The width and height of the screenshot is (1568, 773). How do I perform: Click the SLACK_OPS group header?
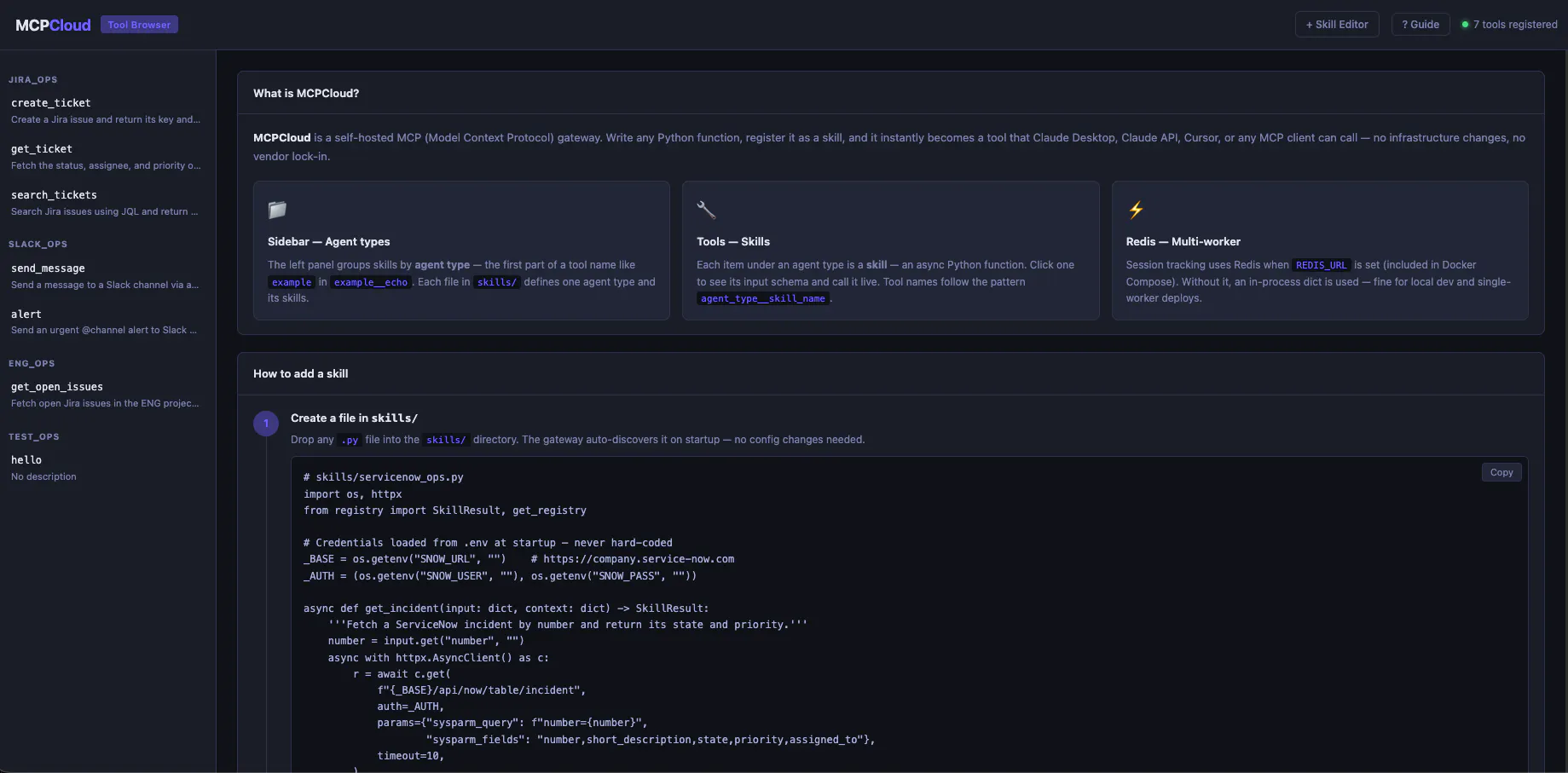[38, 245]
